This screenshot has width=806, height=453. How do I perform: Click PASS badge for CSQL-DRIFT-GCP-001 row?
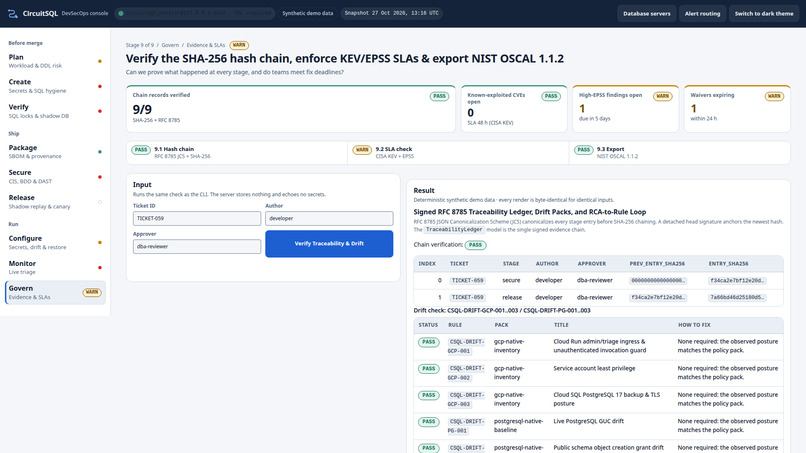pos(429,342)
